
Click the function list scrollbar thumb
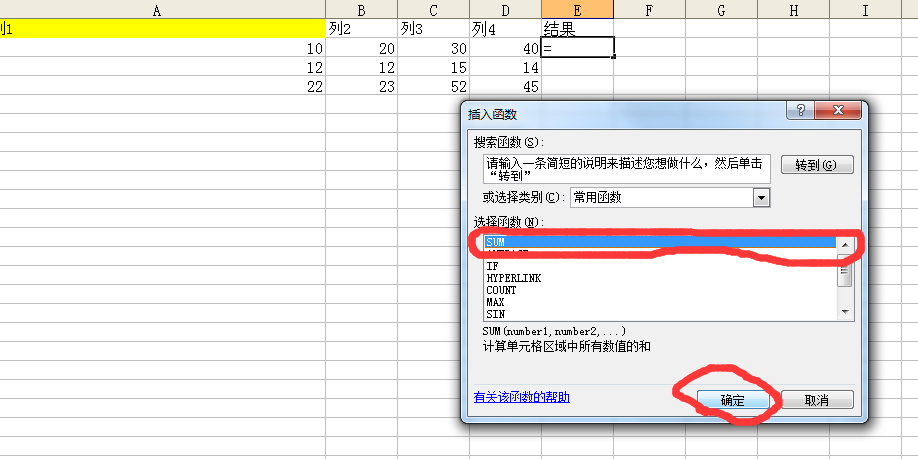[845, 272]
